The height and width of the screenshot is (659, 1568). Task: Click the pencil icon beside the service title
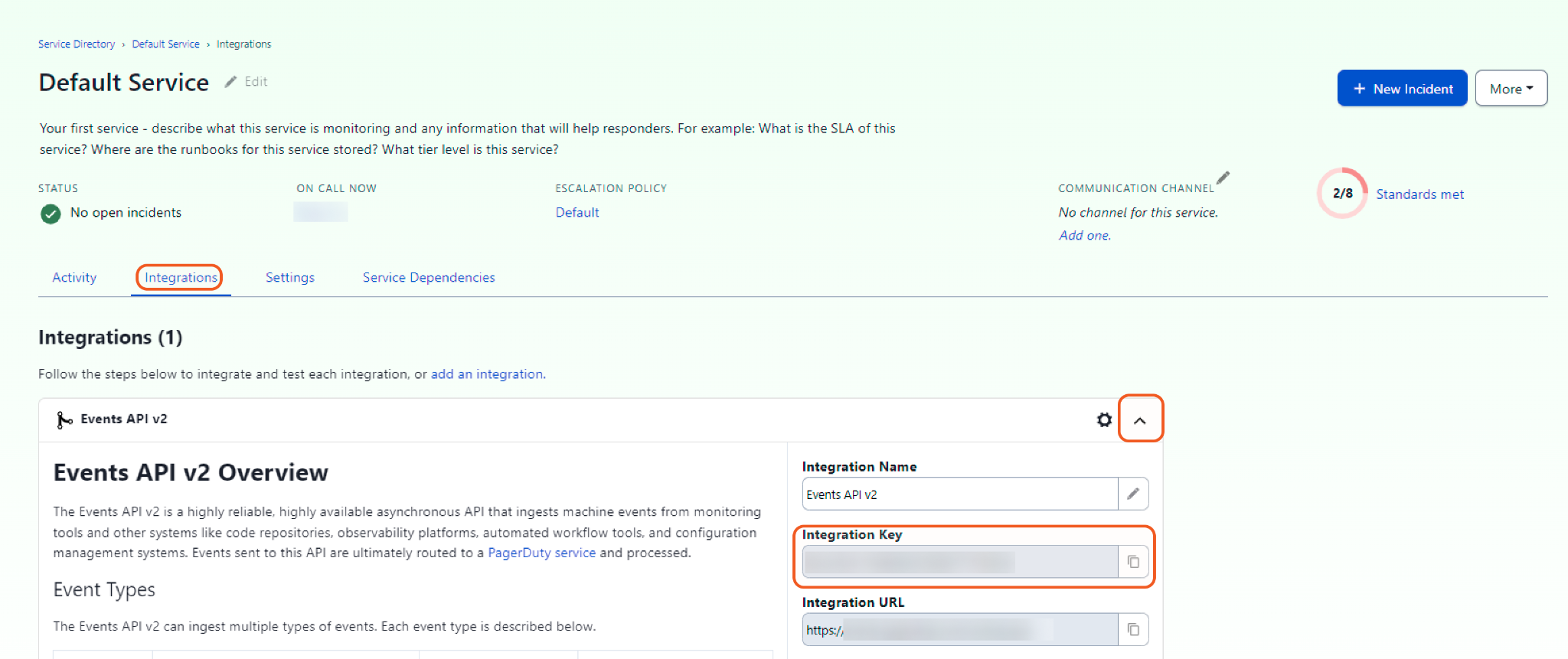click(230, 82)
